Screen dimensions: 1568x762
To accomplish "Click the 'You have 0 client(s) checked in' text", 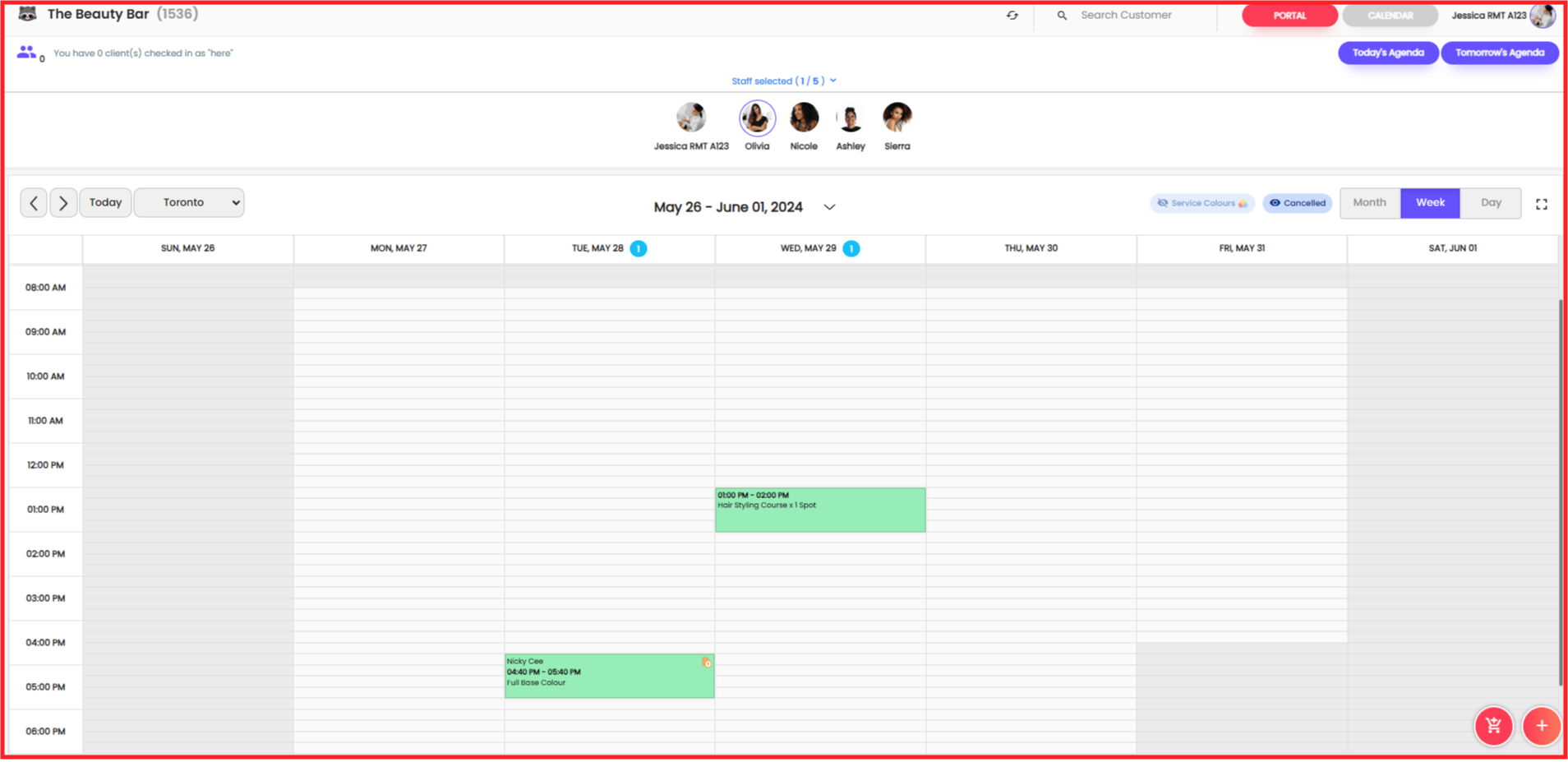I will click(143, 53).
